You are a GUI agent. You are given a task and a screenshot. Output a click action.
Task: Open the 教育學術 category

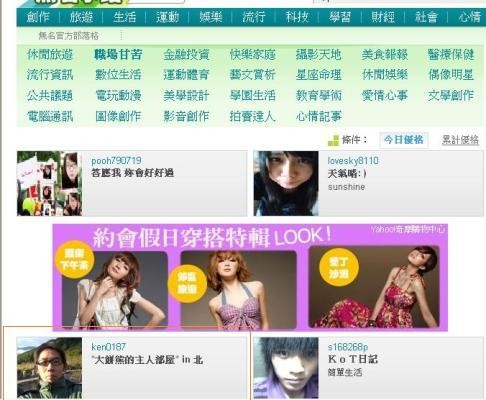318,96
